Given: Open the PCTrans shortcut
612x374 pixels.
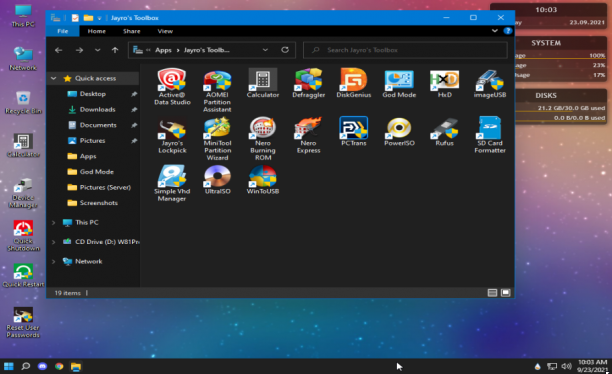Looking at the screenshot, I should 354,132.
